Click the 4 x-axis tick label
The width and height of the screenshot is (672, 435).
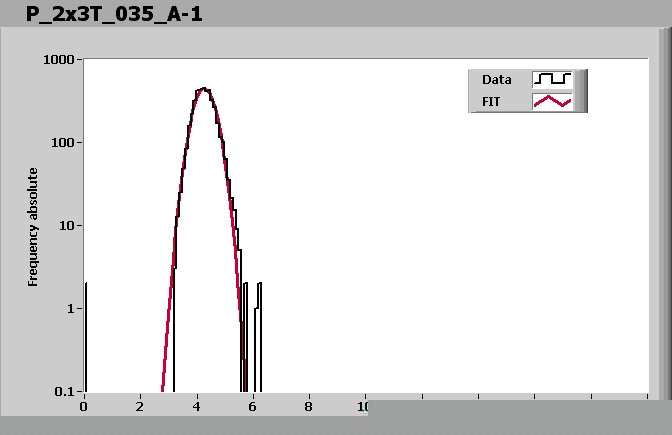pyautogui.click(x=196, y=407)
